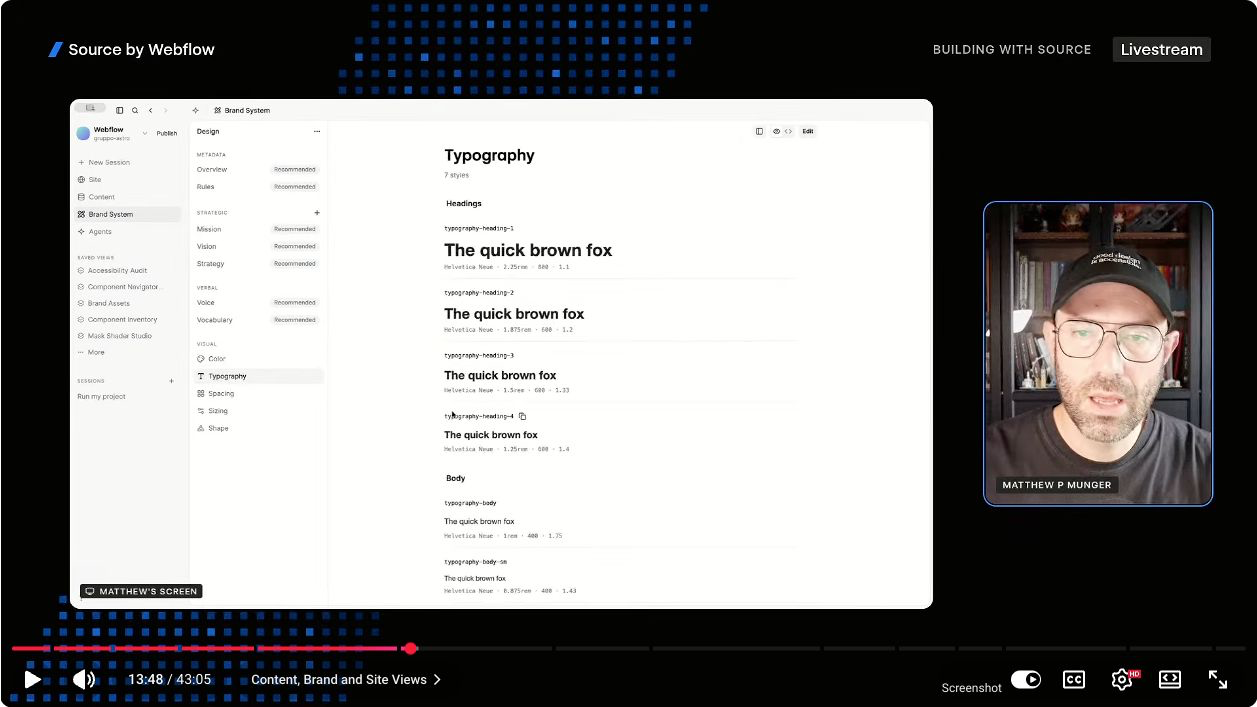Screen dimensions: 1257x707
Task: Open BUILDING WITH SOURCE link
Action: tap(1012, 50)
